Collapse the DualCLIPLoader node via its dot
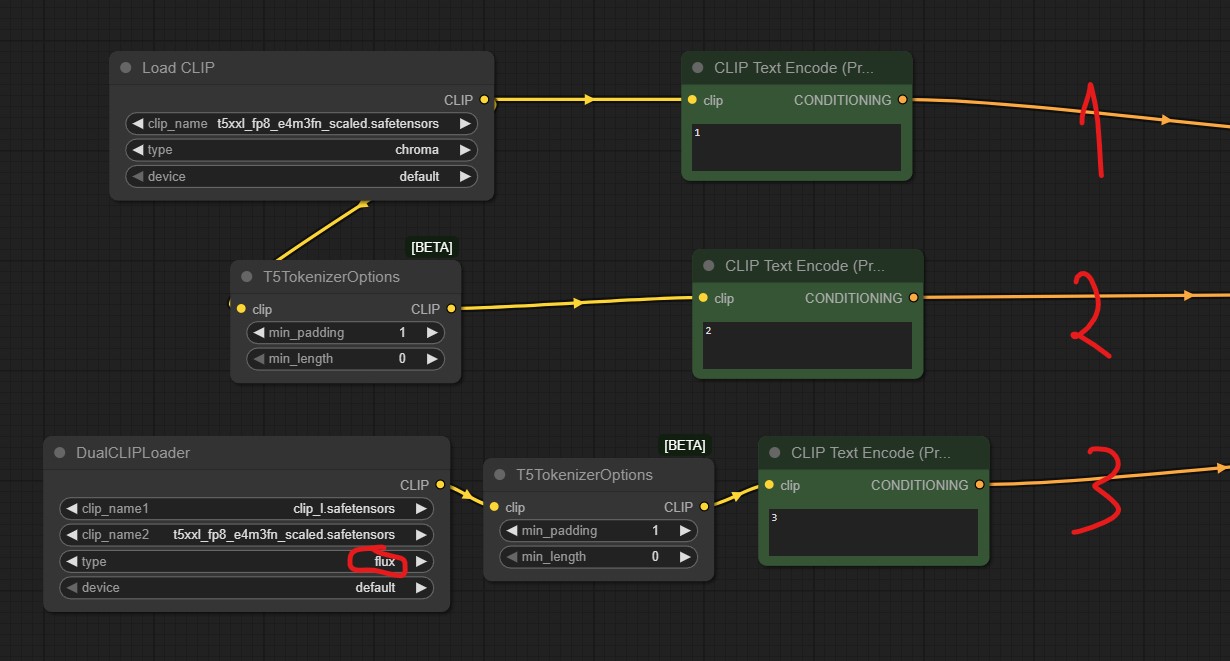 60,453
